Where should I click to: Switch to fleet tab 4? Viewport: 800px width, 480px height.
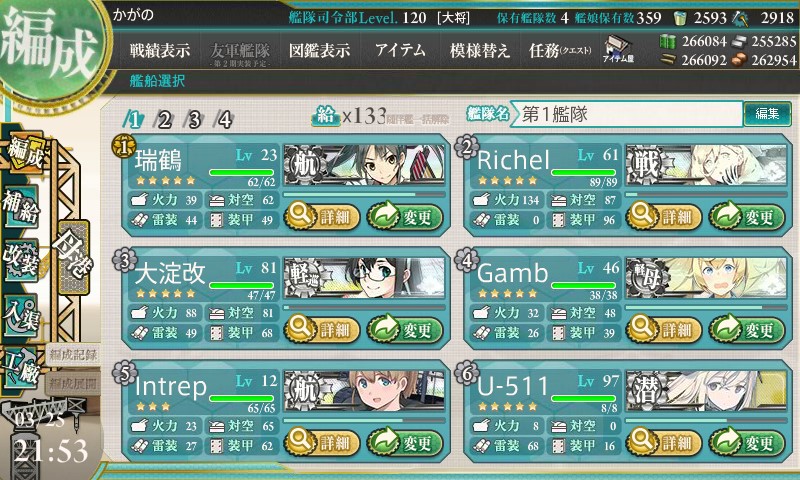tap(225, 120)
